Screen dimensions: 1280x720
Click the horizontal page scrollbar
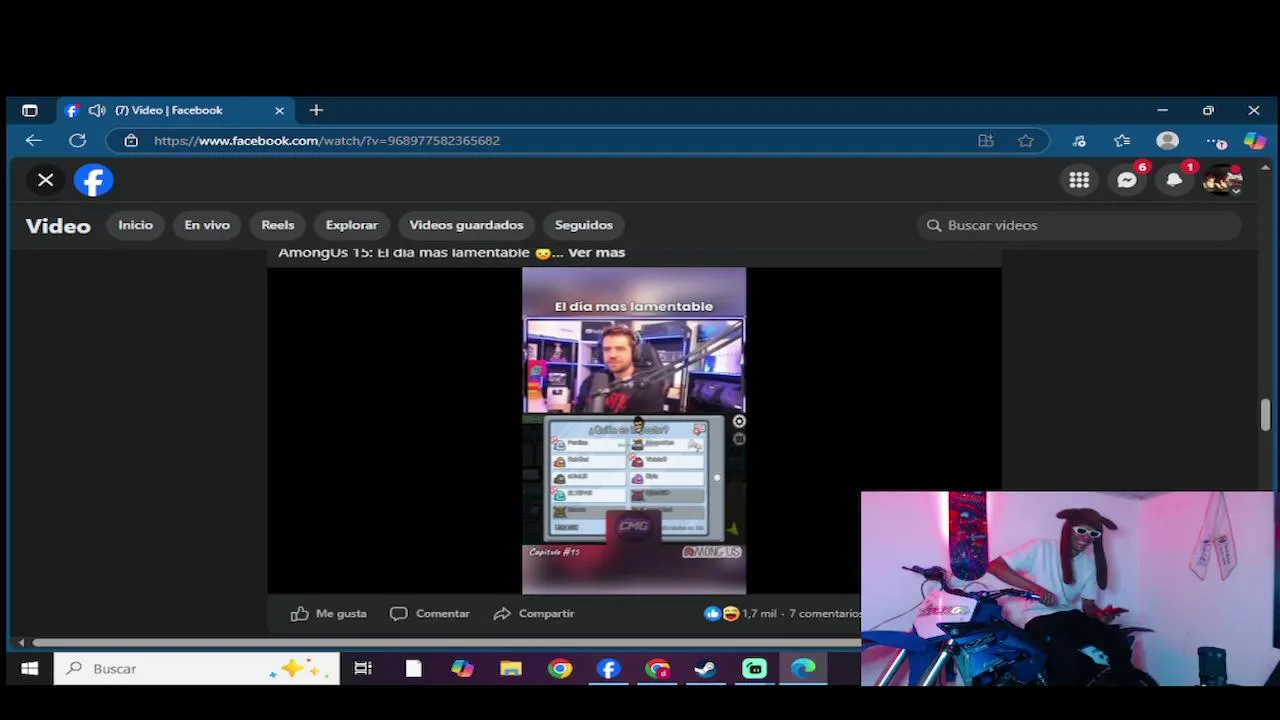point(445,642)
